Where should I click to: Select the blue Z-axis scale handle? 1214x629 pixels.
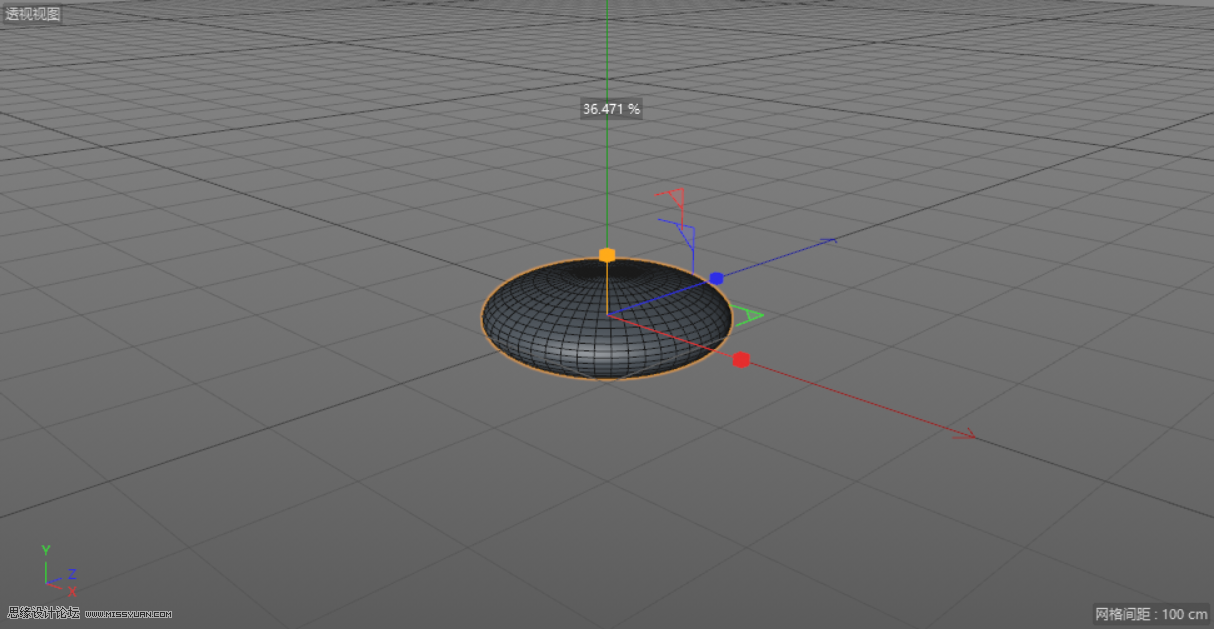point(716,277)
